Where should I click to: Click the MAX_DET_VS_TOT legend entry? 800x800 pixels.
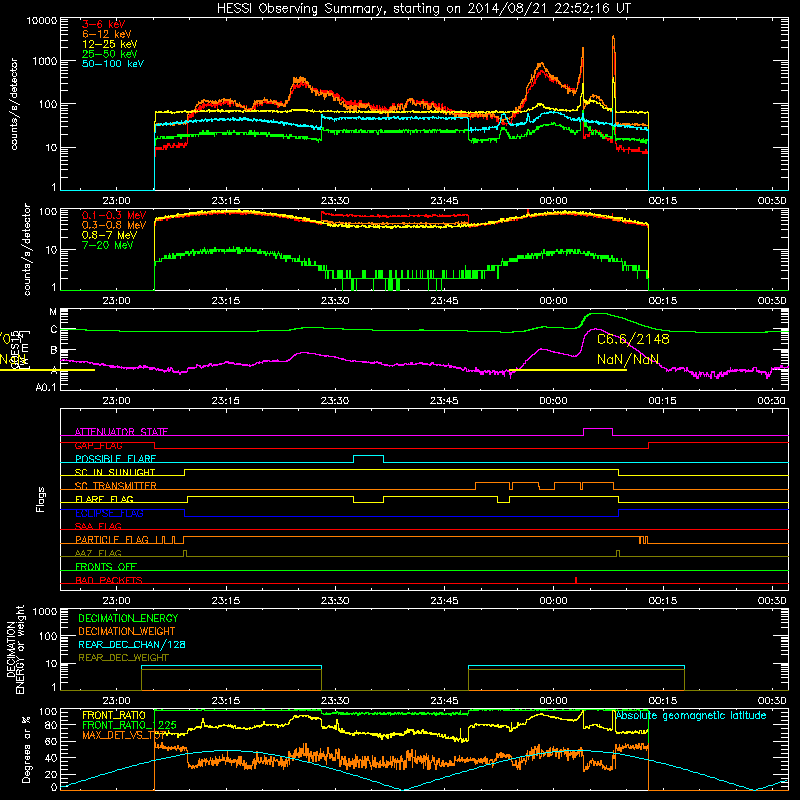124,735
